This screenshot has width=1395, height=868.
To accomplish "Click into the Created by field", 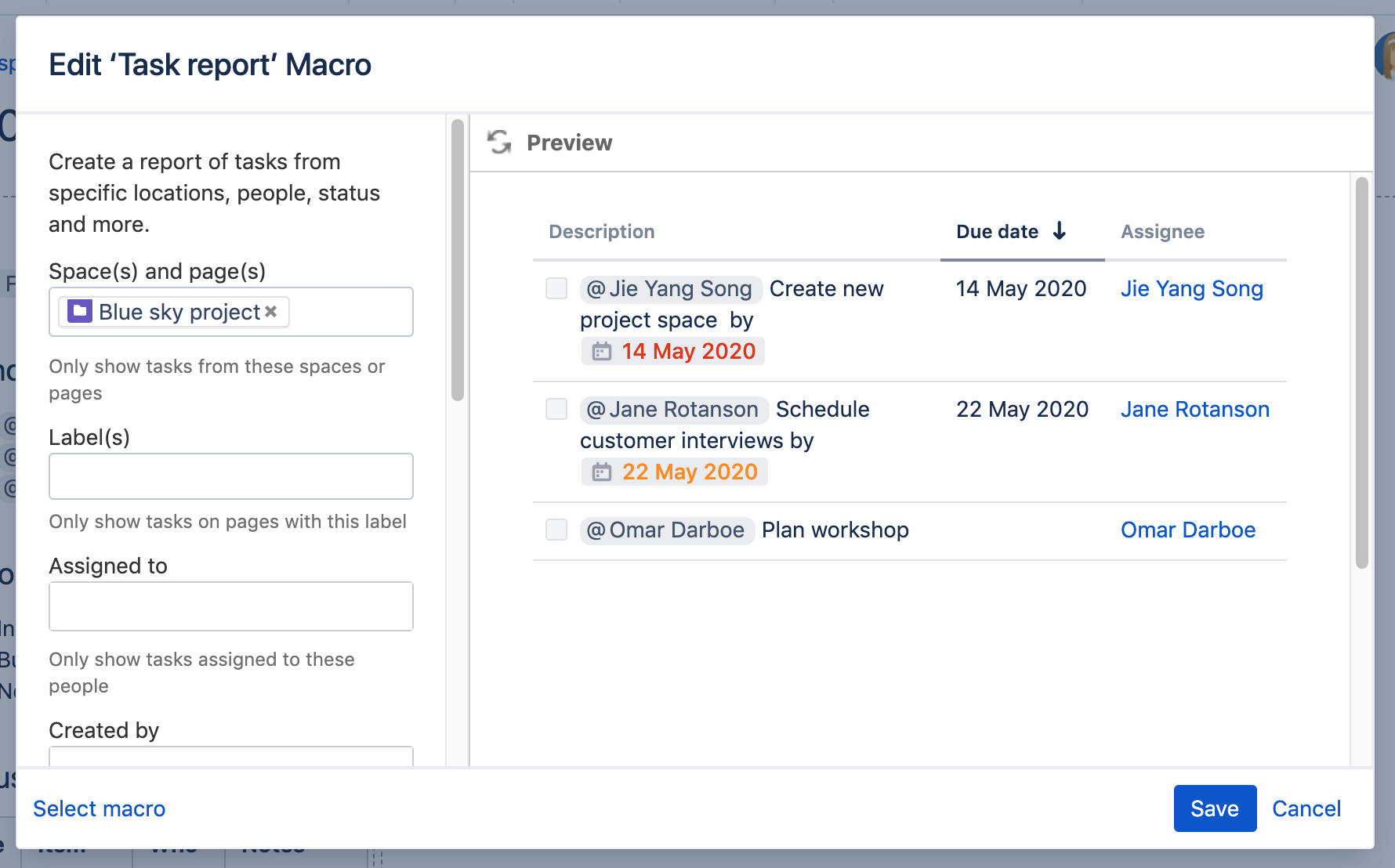I will point(231,757).
